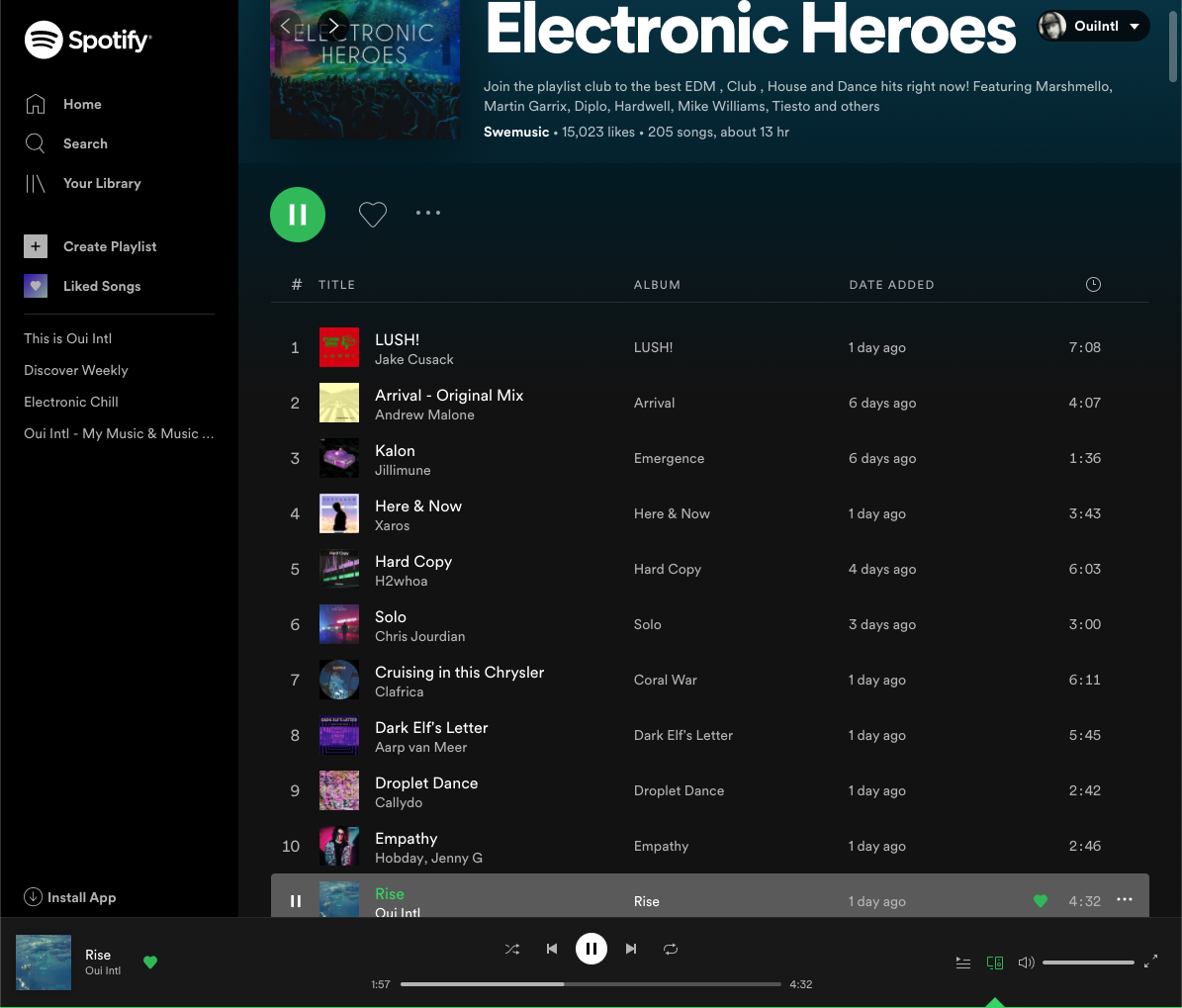Open connect to a device menu
The image size is (1182, 1008).
[x=995, y=962]
